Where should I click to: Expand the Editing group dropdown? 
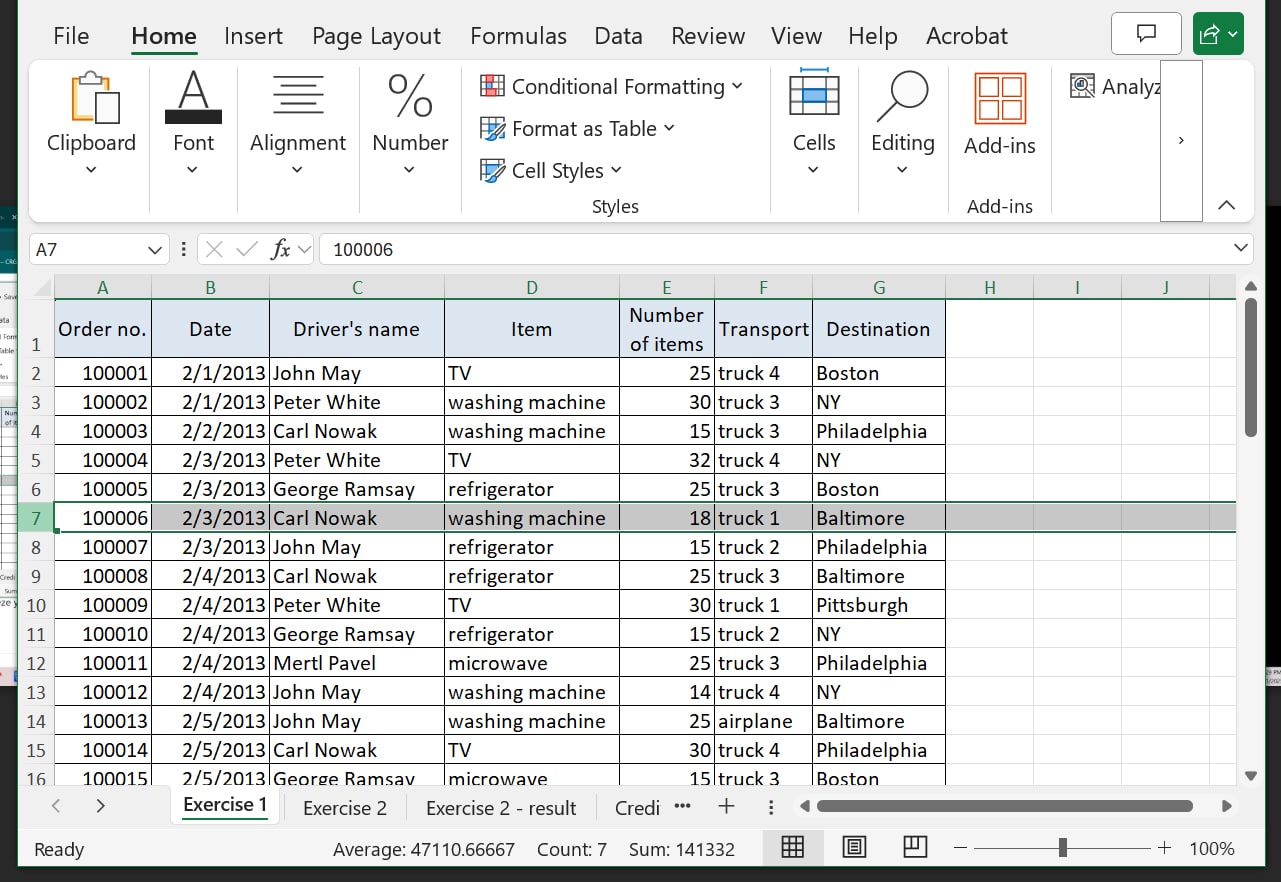(x=902, y=167)
